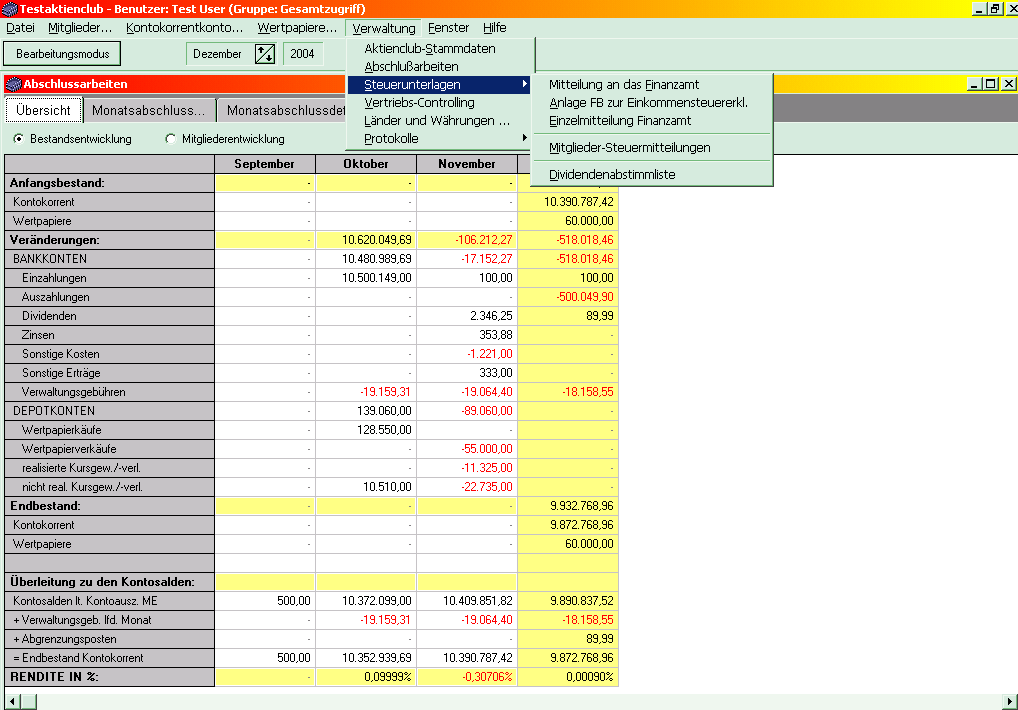Switch to the Monatsabschluss... tab

[149, 110]
